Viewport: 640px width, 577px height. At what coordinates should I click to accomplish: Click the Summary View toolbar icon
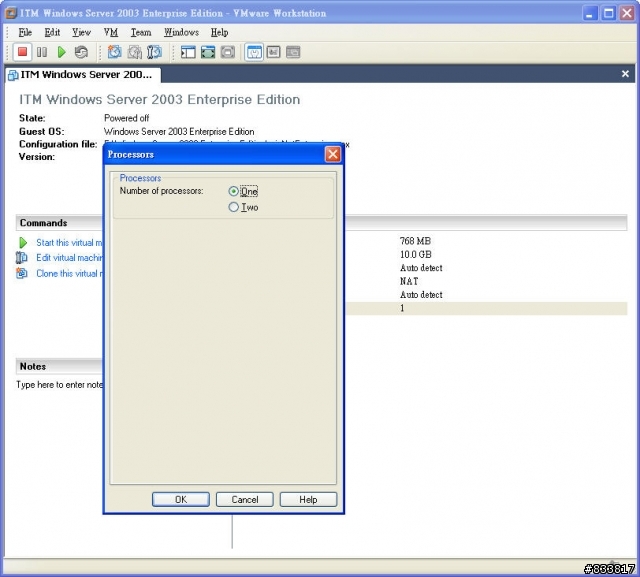point(254,52)
